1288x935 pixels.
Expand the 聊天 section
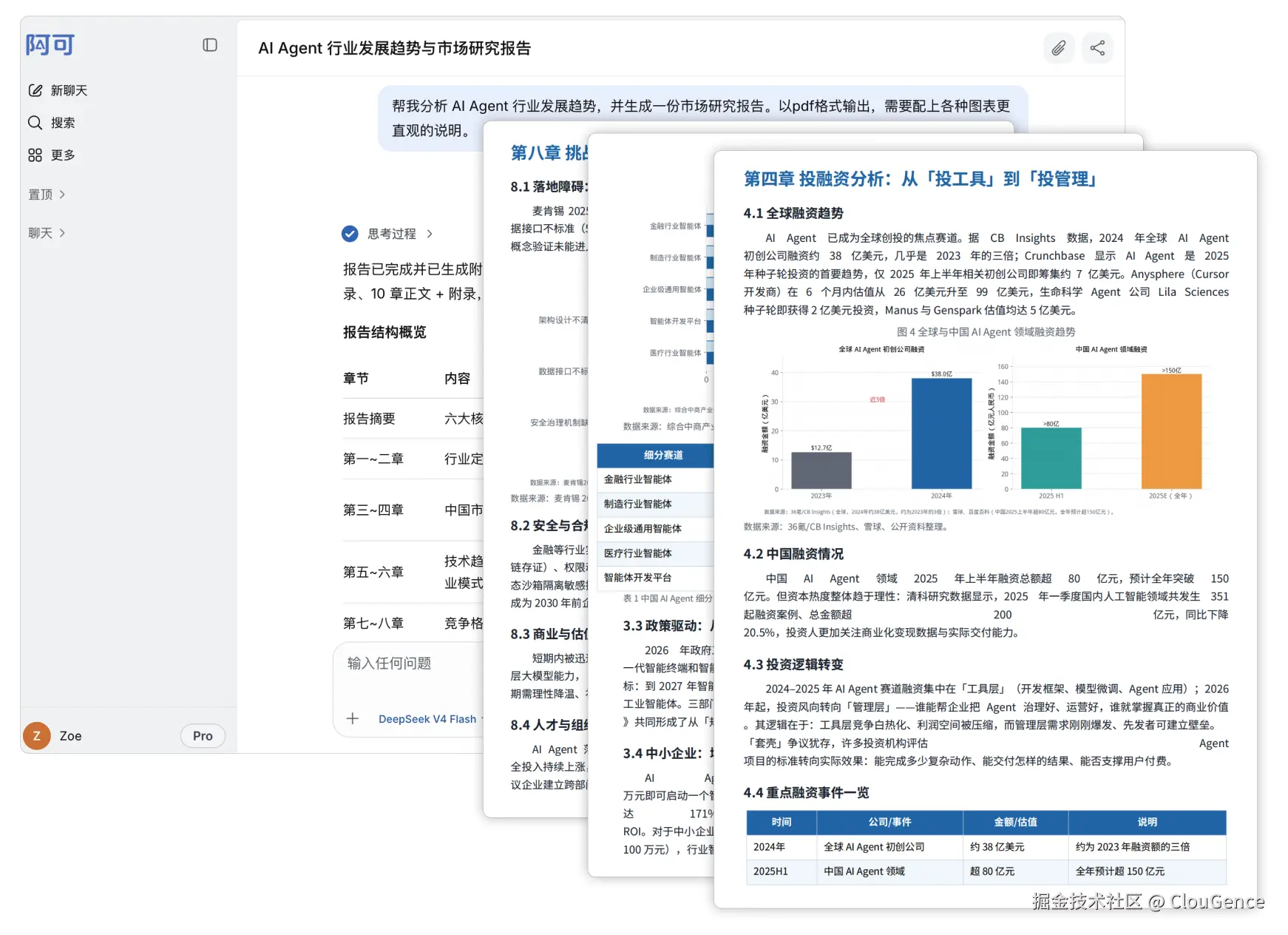[x=47, y=233]
